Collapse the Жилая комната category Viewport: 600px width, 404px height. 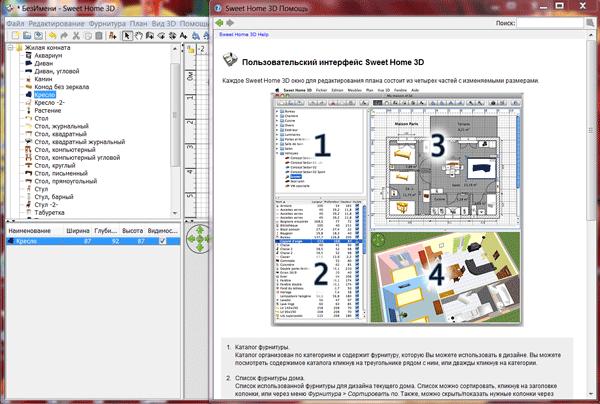point(11,48)
